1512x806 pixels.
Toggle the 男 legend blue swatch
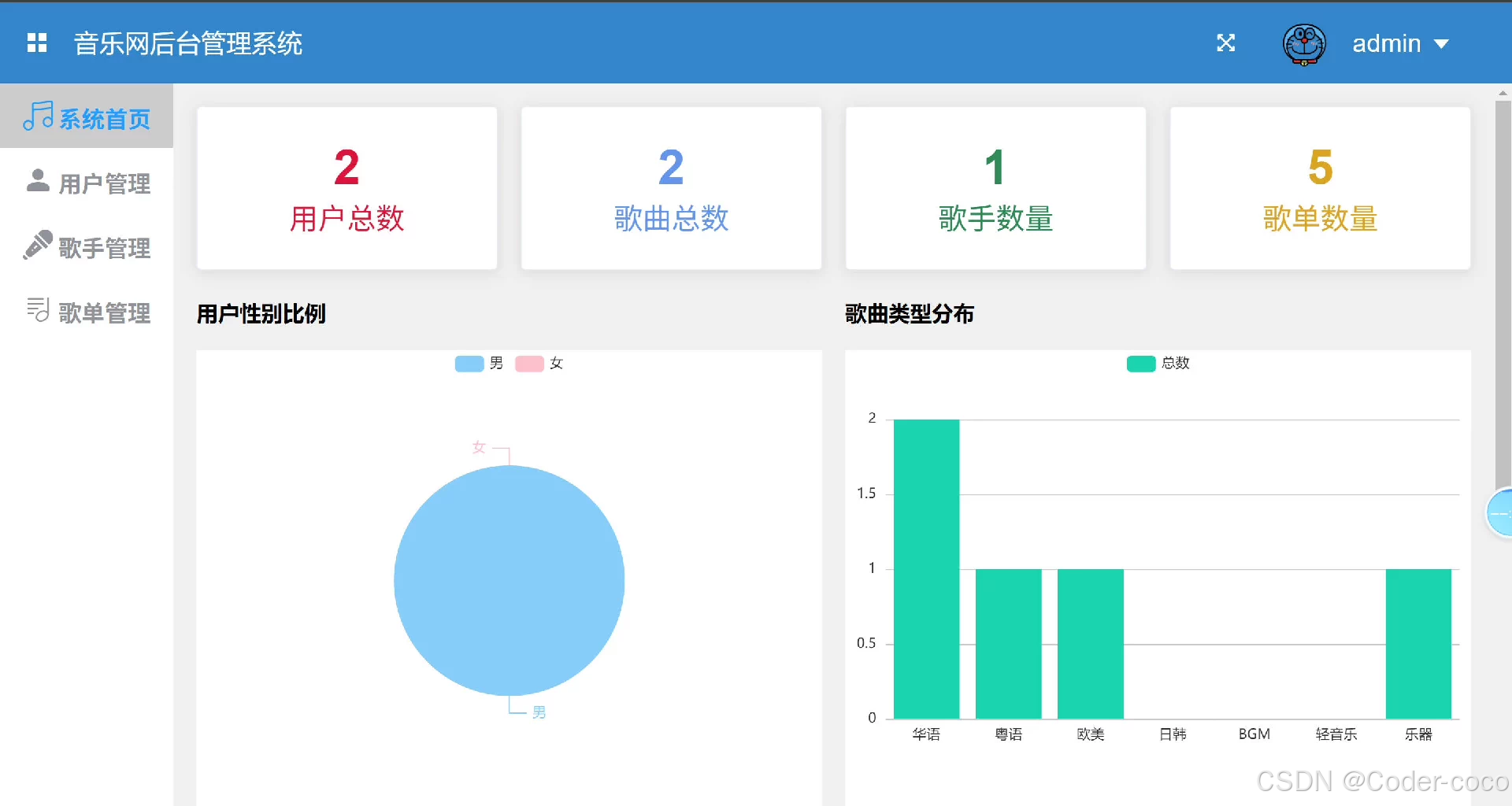click(469, 364)
